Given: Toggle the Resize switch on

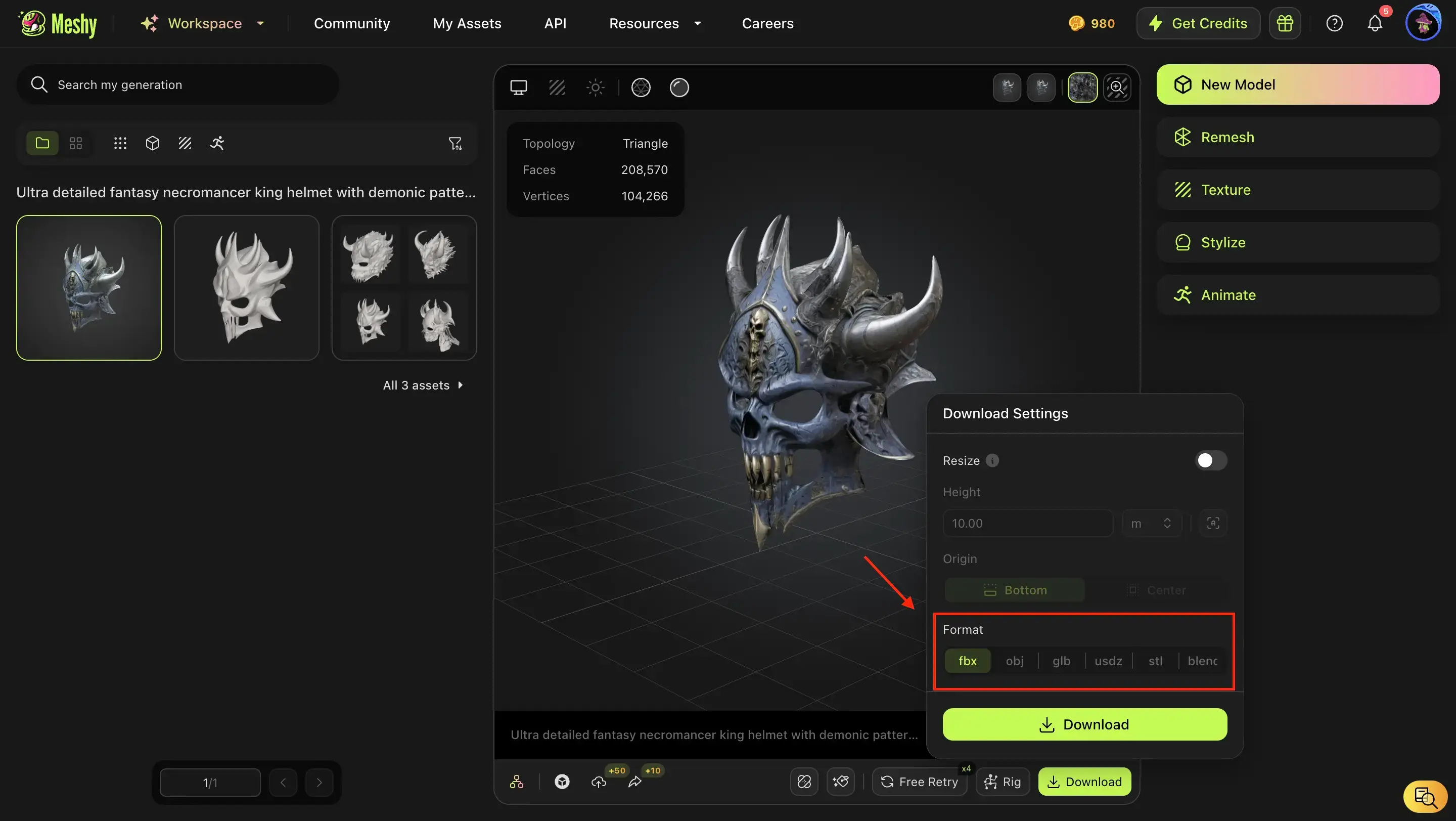Looking at the screenshot, I should coord(1210,460).
